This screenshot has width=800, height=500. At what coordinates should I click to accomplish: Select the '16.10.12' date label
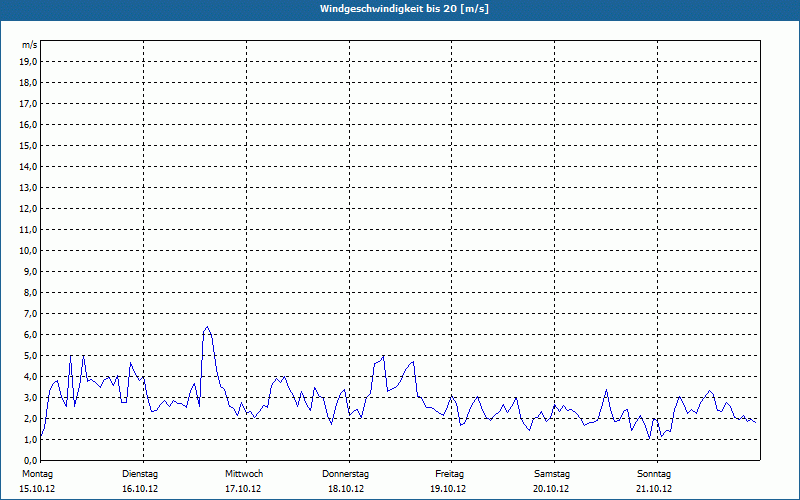(140, 489)
